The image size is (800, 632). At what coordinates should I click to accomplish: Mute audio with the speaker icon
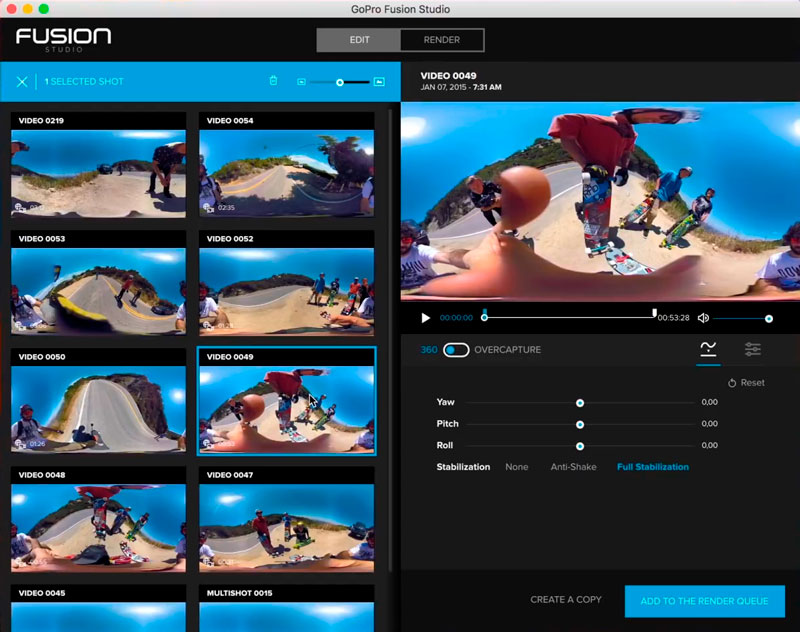703,318
